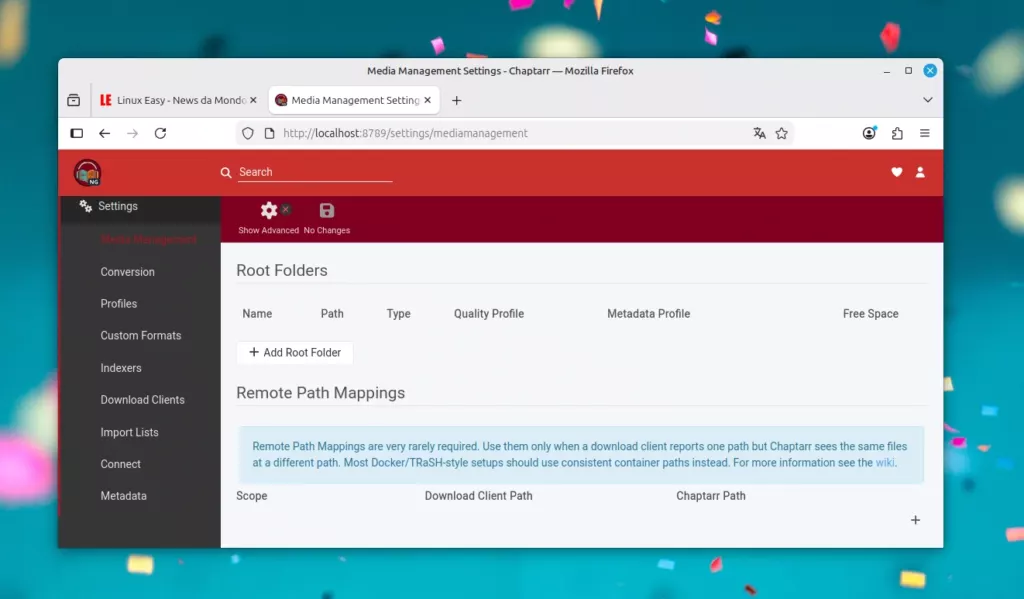This screenshot has width=1024, height=599.
Task: Open the user profile icon in header
Action: 920,172
